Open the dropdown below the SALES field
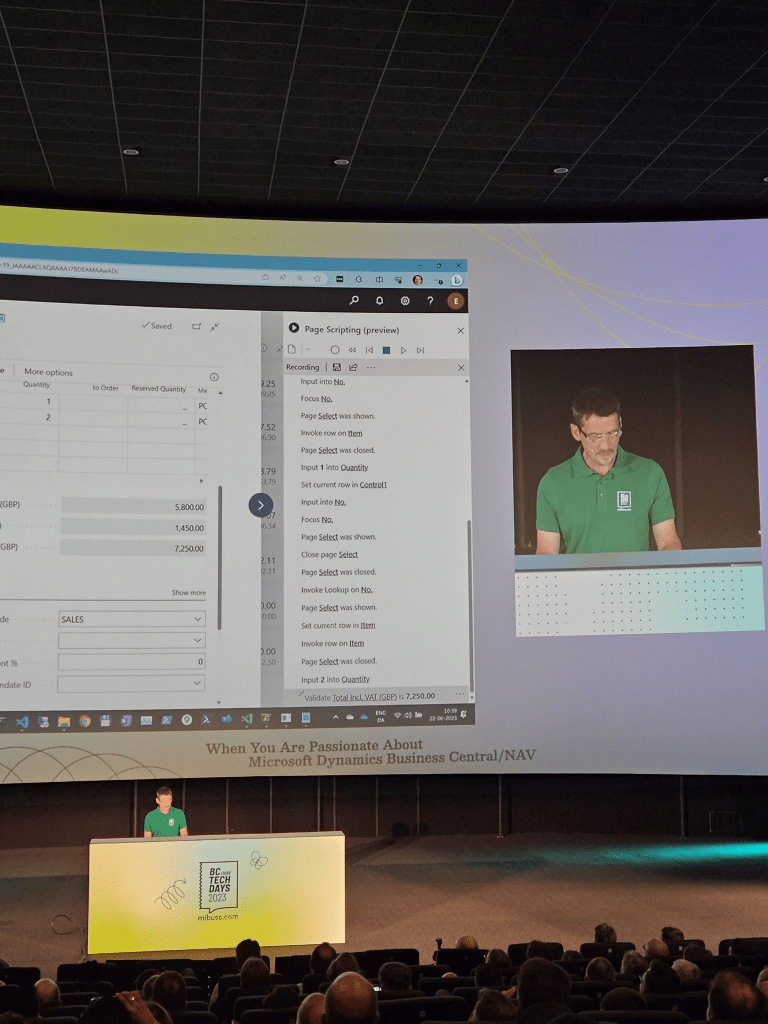Screen dimensions: 768x1024 coord(197,640)
